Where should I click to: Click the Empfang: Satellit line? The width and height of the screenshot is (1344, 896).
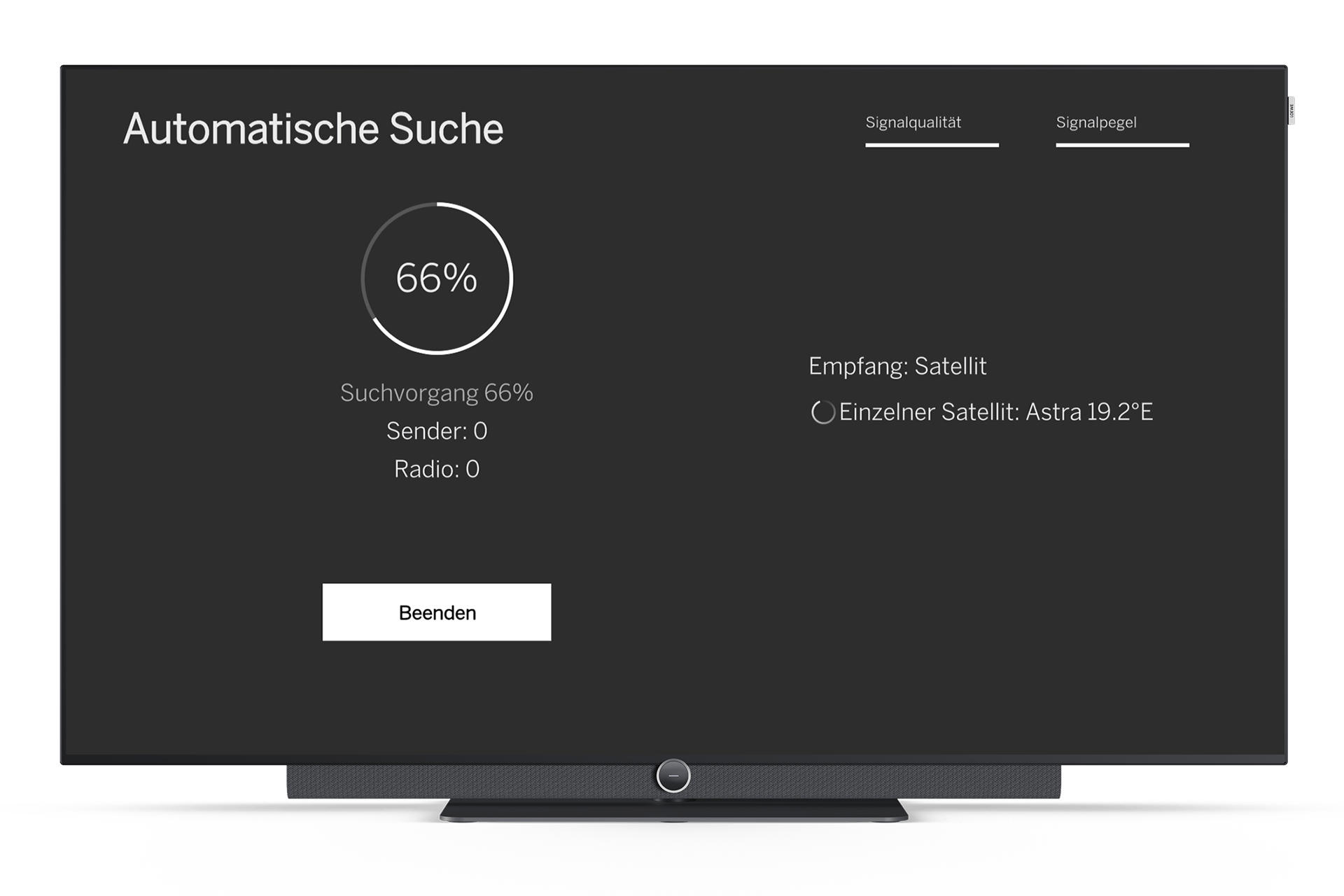coord(897,366)
